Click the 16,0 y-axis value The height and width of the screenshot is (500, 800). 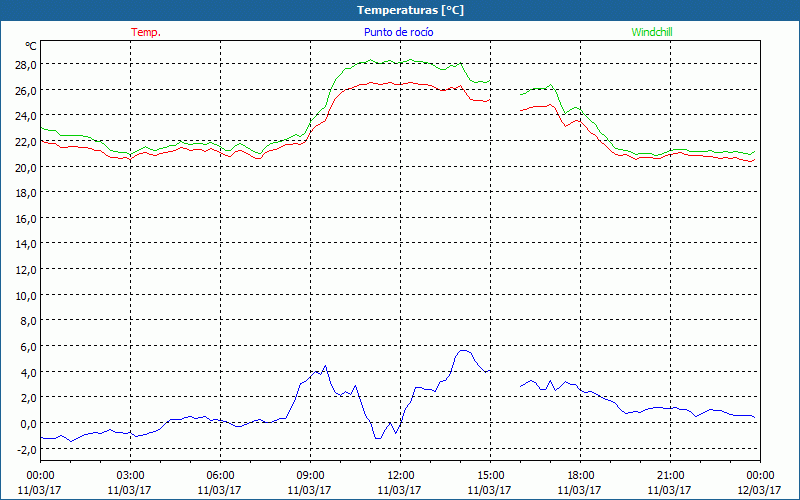(x=27, y=218)
